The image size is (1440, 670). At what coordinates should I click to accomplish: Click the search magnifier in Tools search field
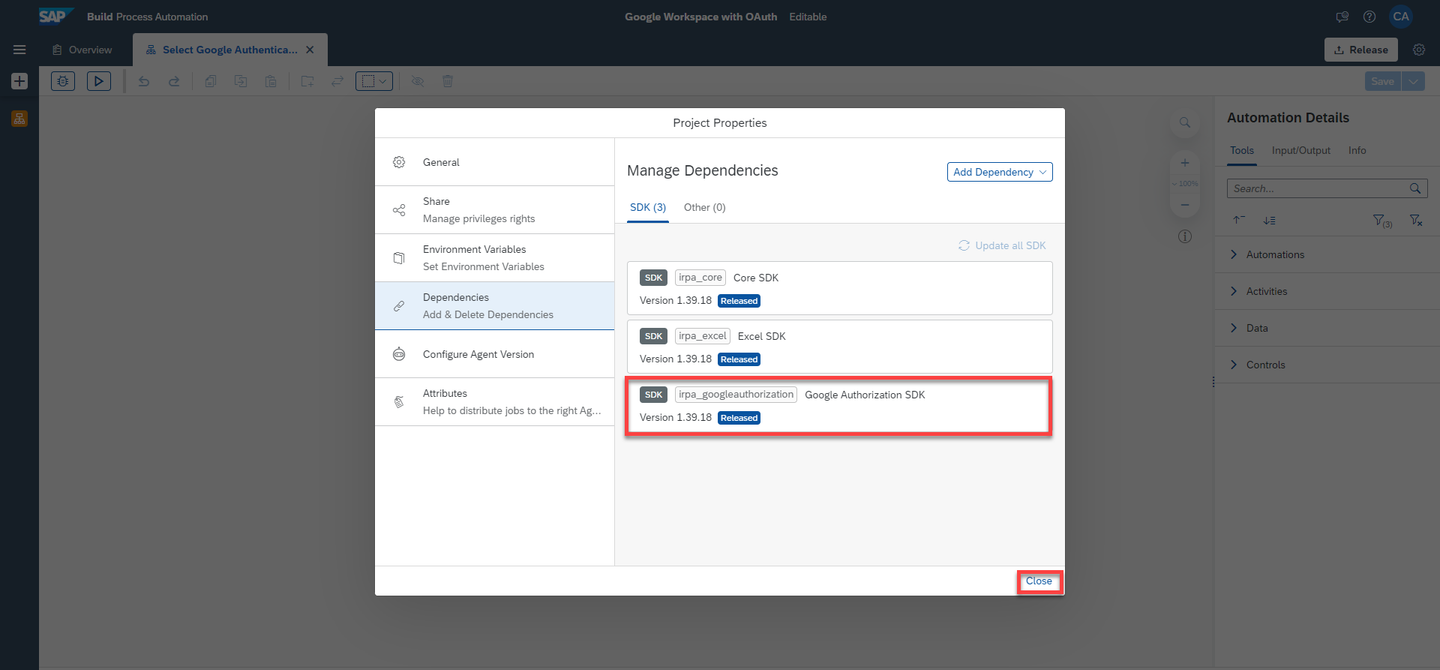point(1415,188)
